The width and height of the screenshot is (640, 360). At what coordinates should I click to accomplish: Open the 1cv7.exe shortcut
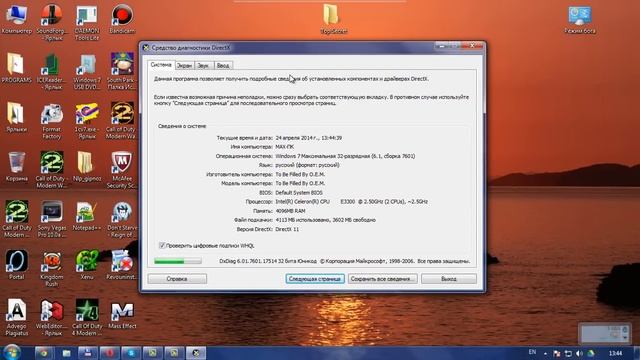coord(87,120)
